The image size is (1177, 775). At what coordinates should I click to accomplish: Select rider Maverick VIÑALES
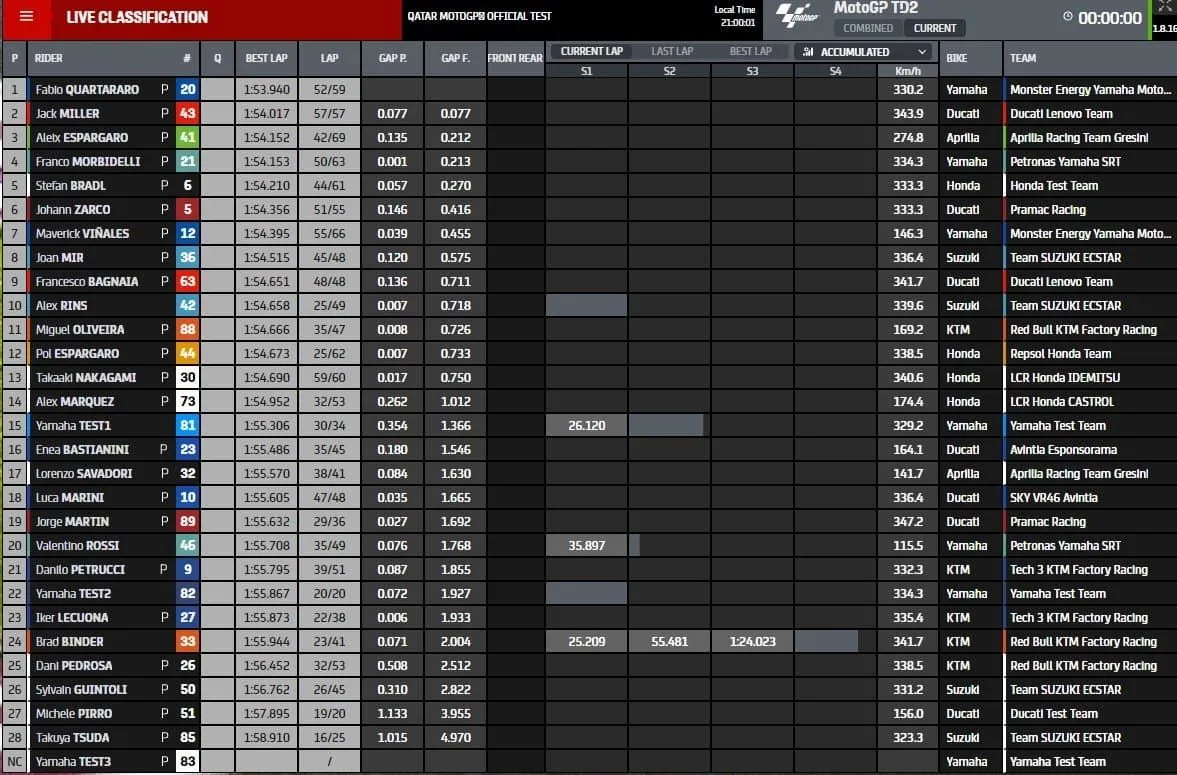tap(82, 234)
